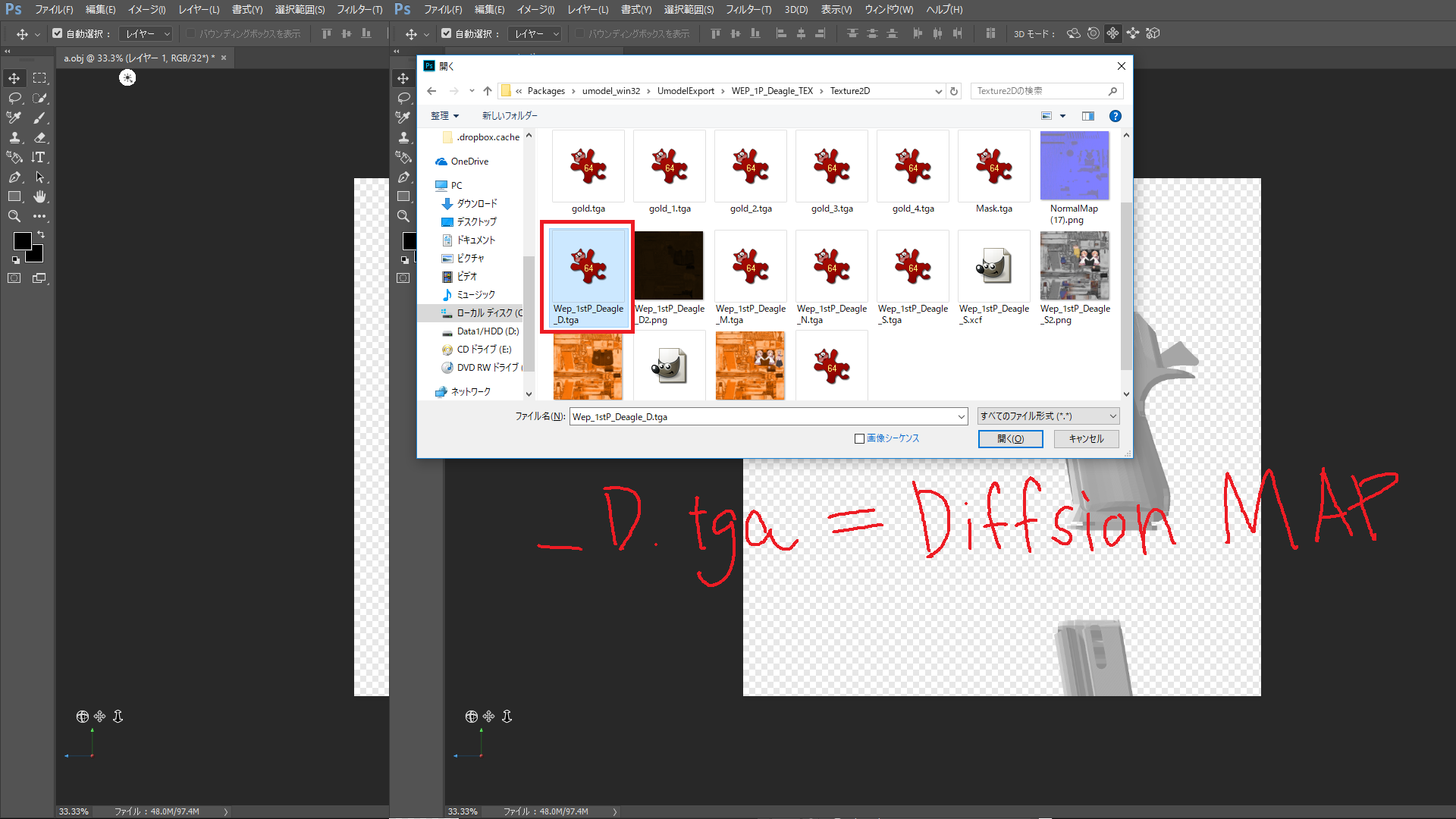
Task: Open the イメージ(I) menu
Action: (146, 9)
